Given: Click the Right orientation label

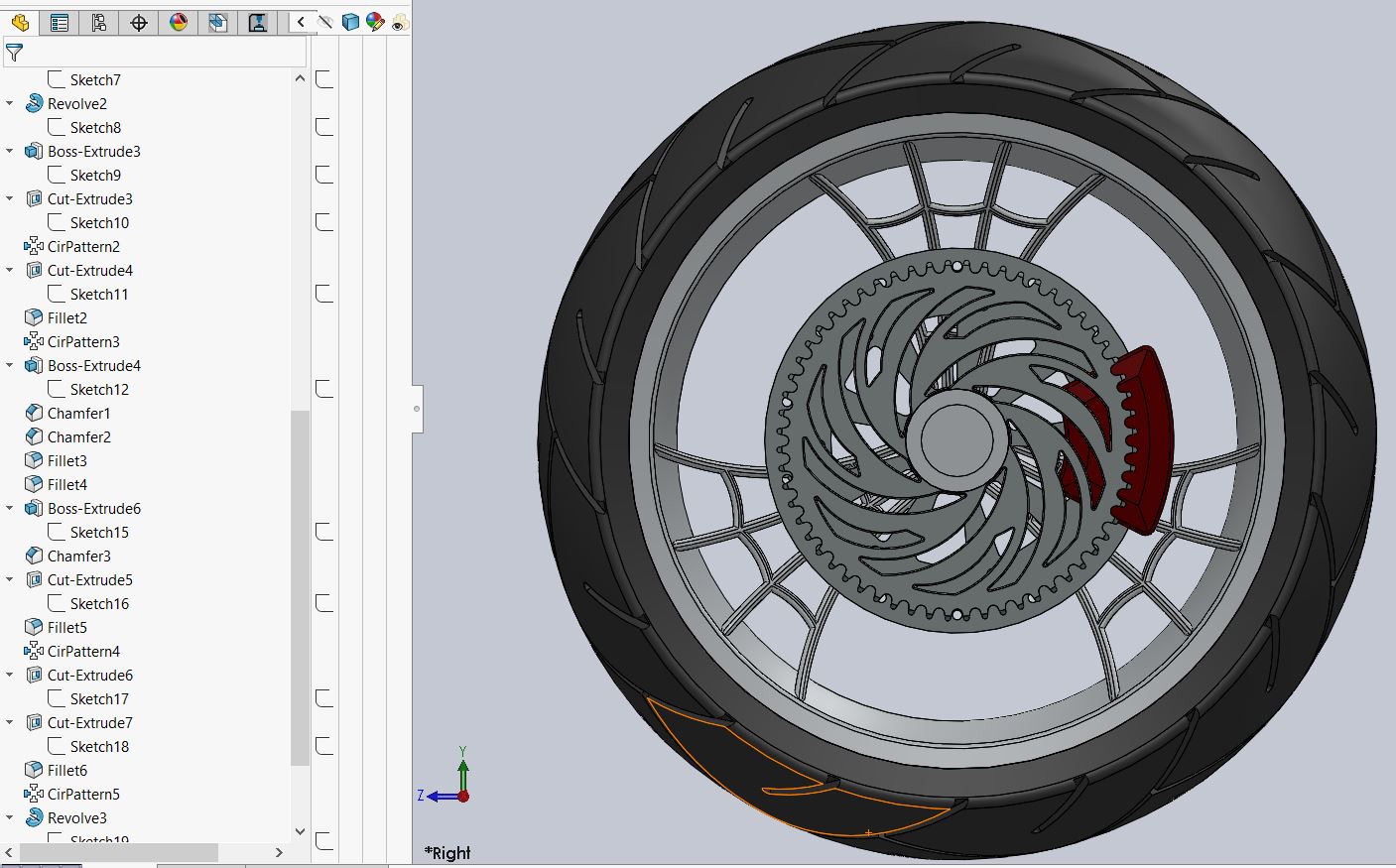Looking at the screenshot, I should click(447, 852).
